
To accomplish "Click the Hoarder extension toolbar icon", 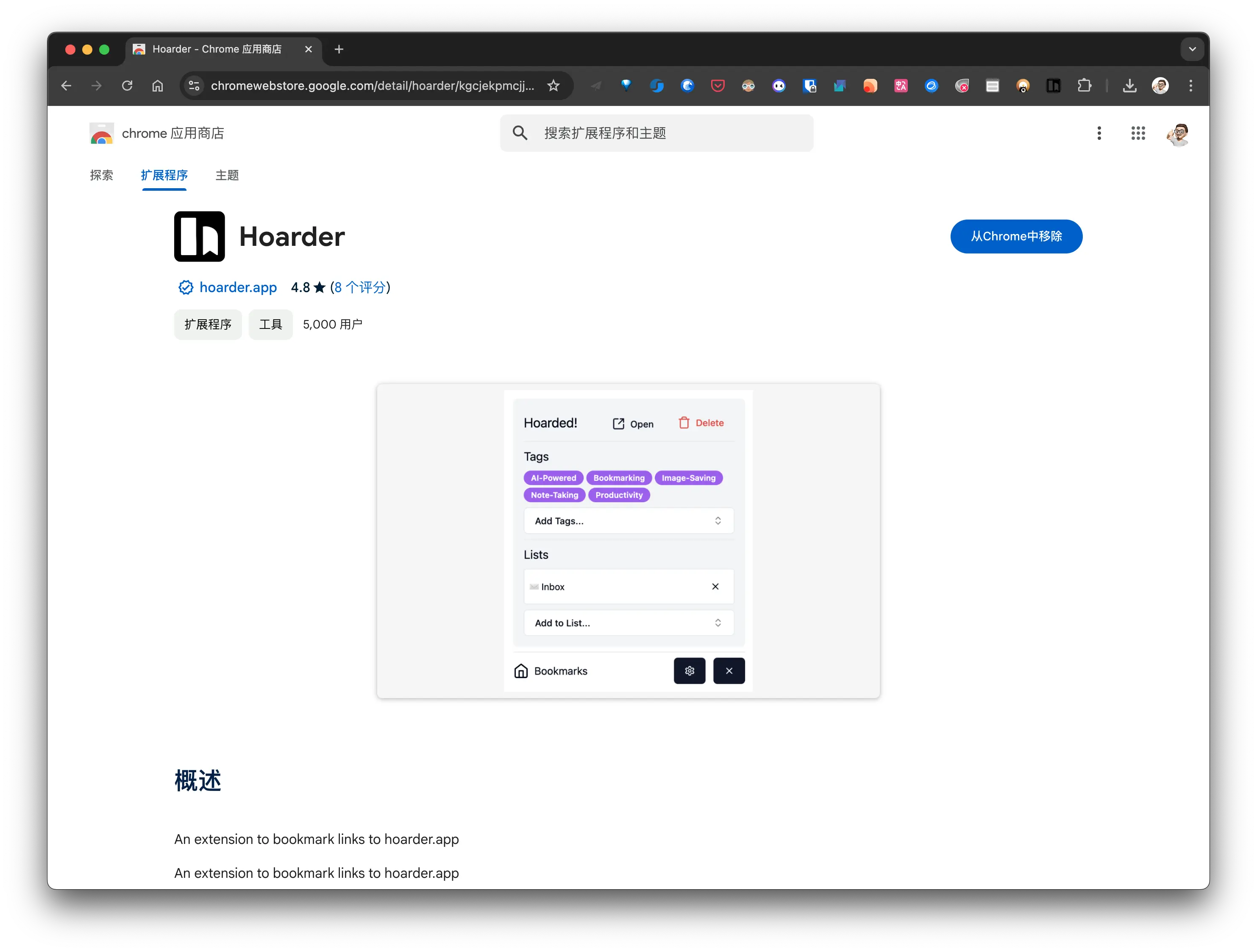I will pos(1053,86).
